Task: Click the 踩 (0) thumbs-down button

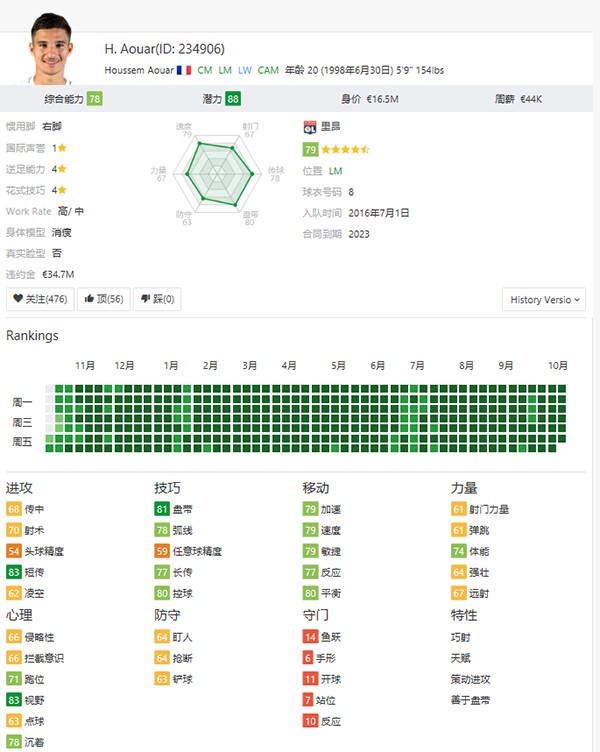Action: pyautogui.click(x=157, y=299)
